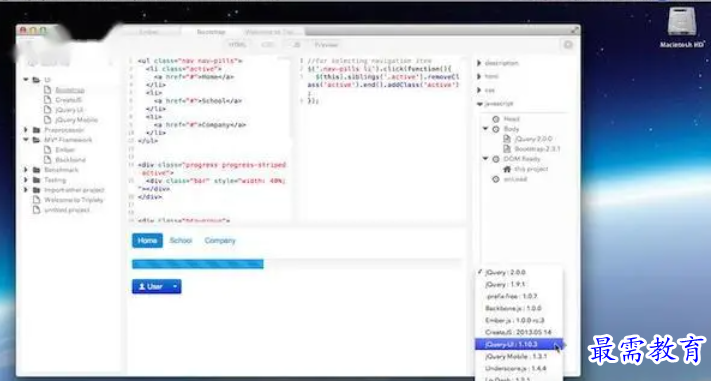Click the School link in preview
712x381 pixels.
[181, 240]
